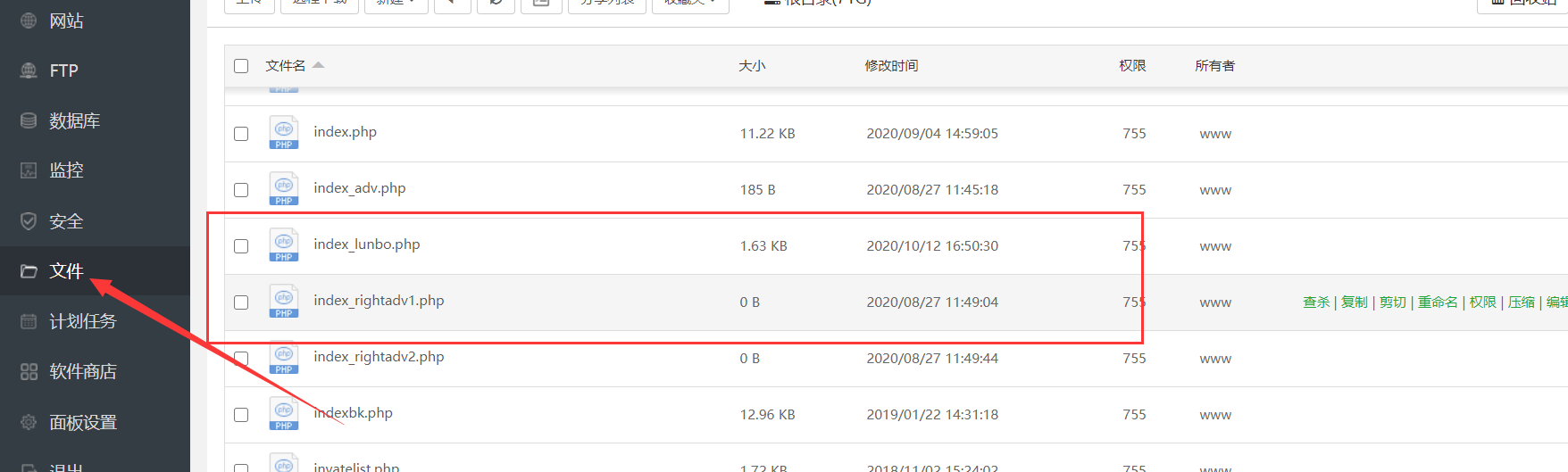Click the 数据库 database icon
The width and height of the screenshot is (1568, 472).
tap(29, 120)
